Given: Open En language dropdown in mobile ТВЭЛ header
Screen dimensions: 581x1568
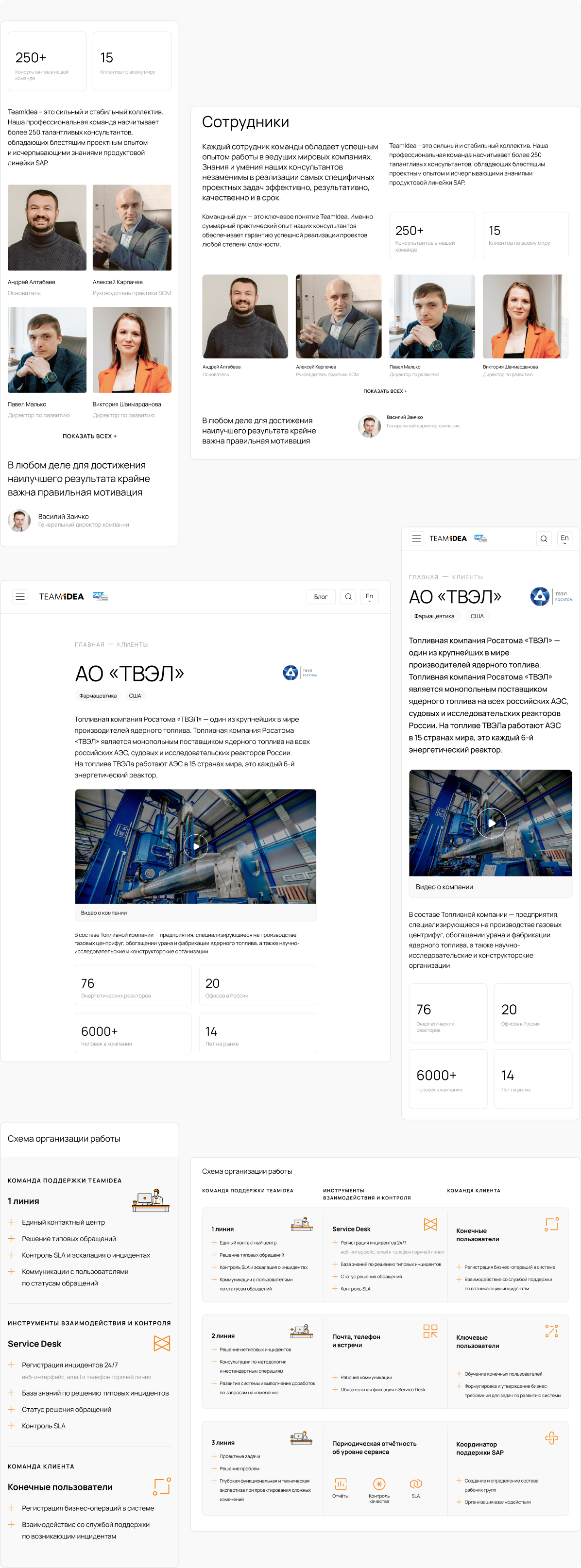Looking at the screenshot, I should coord(564,538).
